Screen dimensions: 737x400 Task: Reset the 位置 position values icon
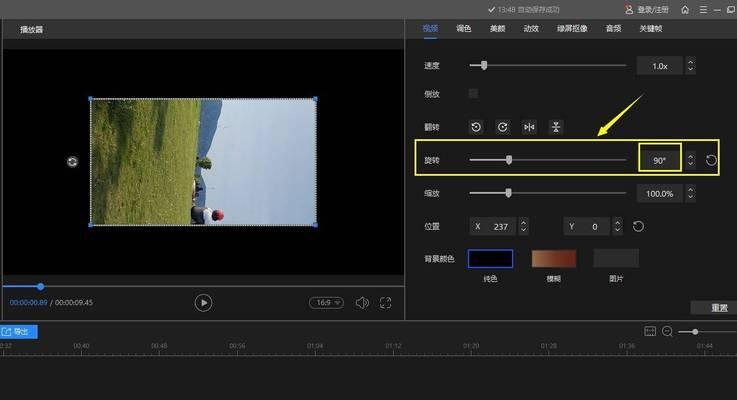(638, 227)
